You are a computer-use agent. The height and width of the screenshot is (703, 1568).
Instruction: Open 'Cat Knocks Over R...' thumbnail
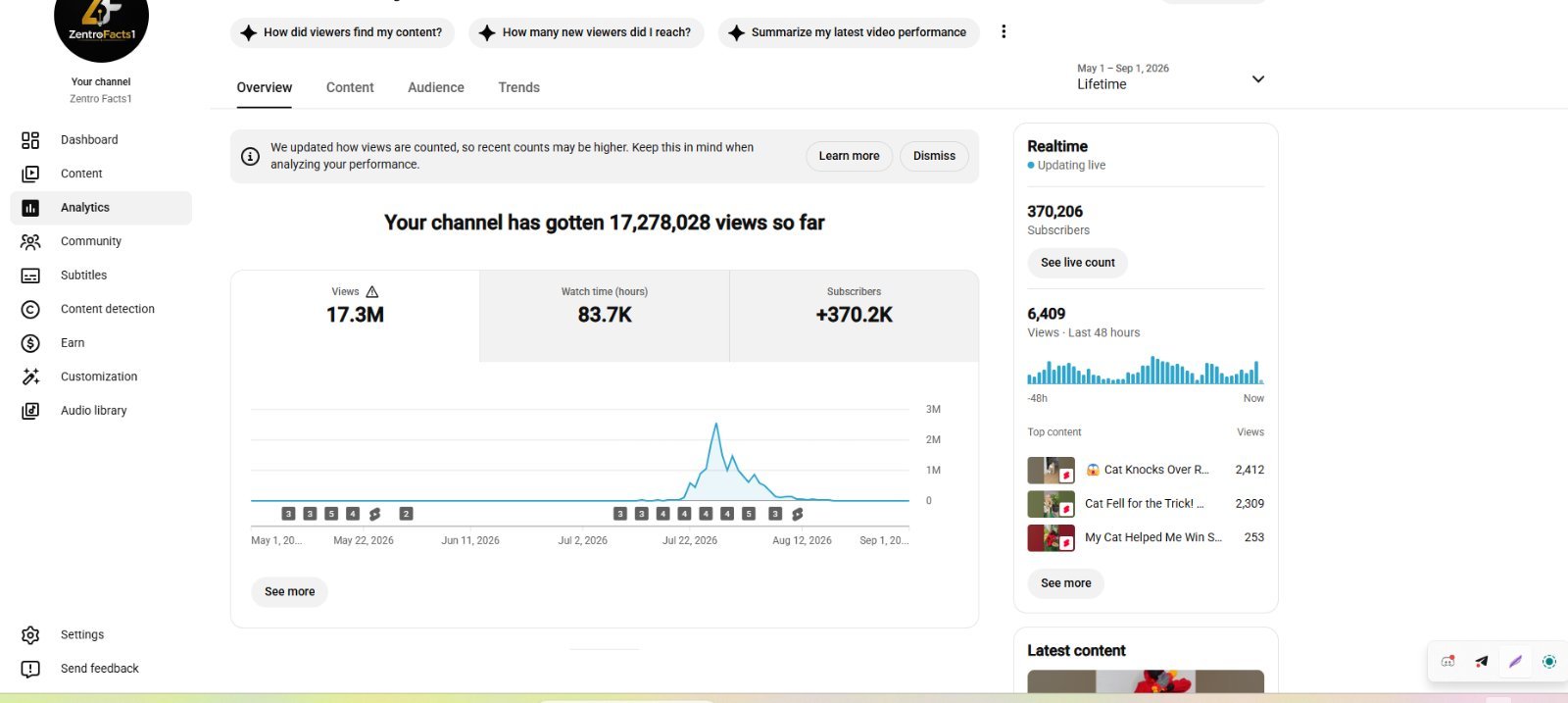1051,471
